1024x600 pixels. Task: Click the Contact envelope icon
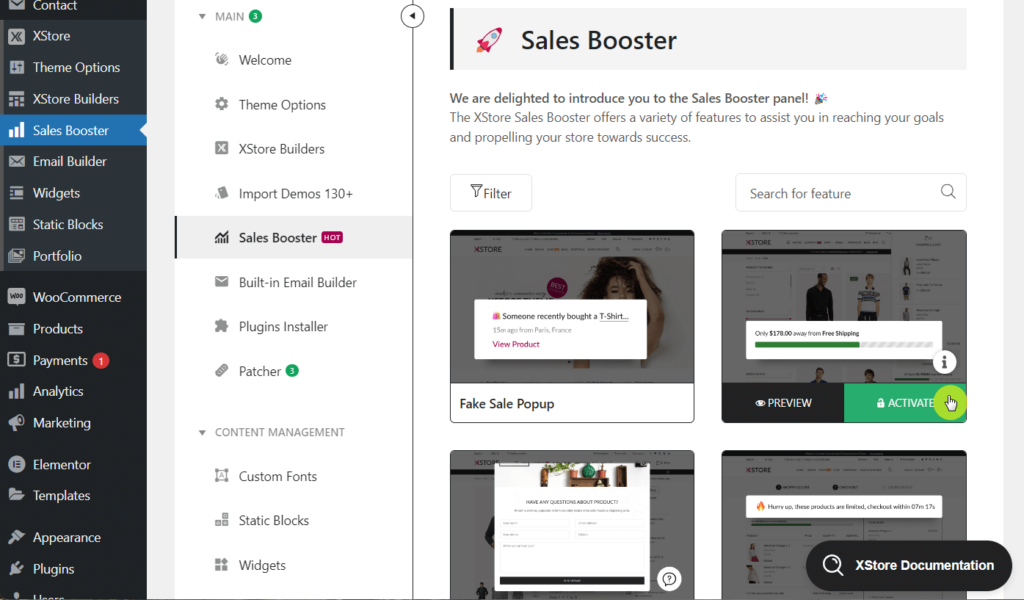pos(17,5)
